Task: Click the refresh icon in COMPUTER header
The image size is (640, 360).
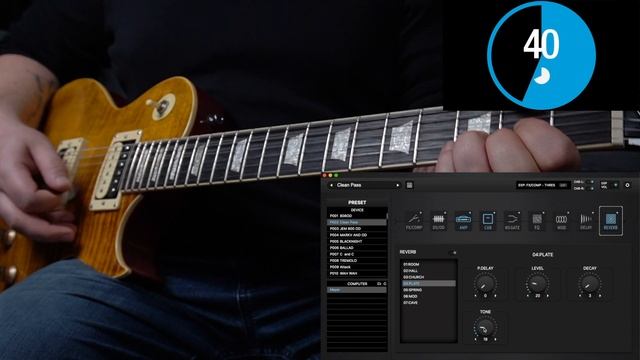Action: (x=385, y=284)
